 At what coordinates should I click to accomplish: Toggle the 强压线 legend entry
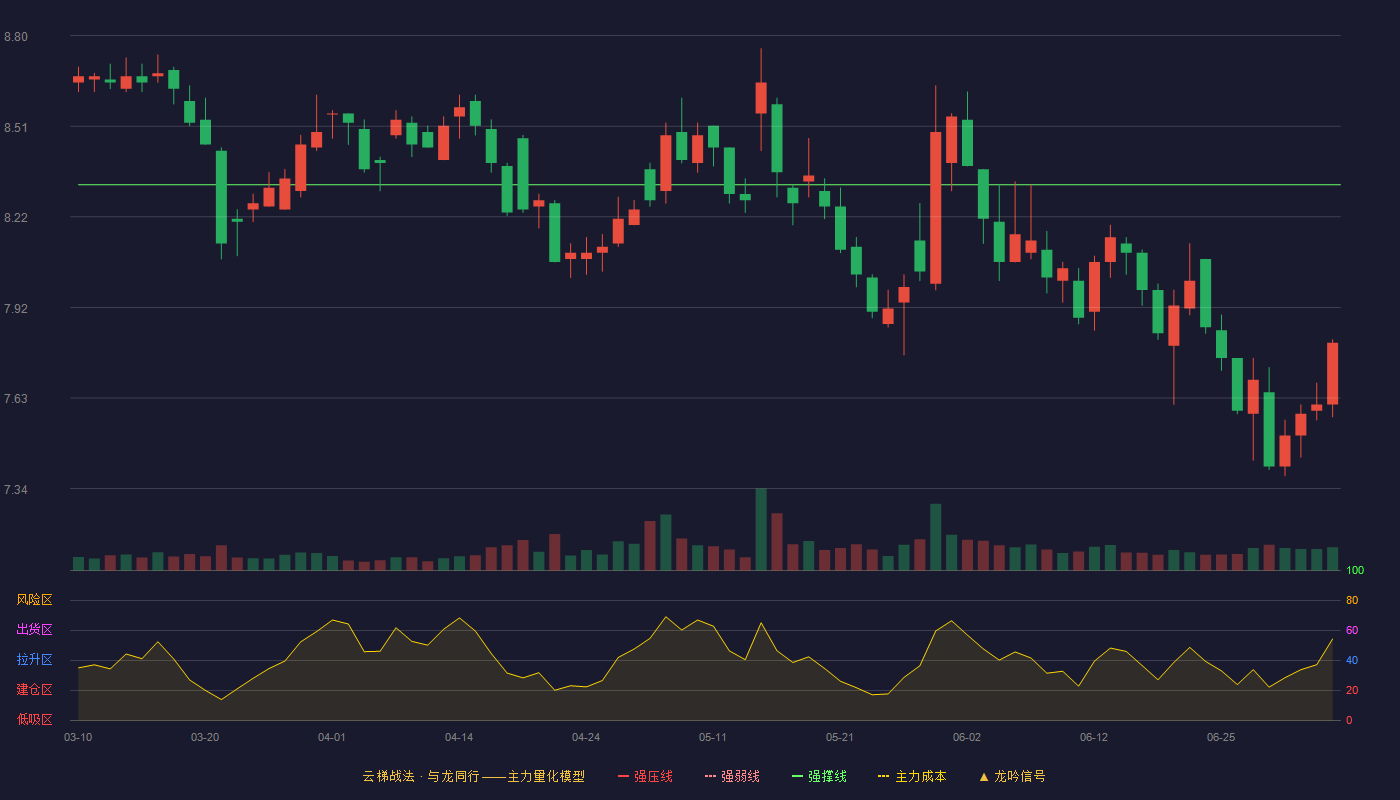tap(645, 776)
